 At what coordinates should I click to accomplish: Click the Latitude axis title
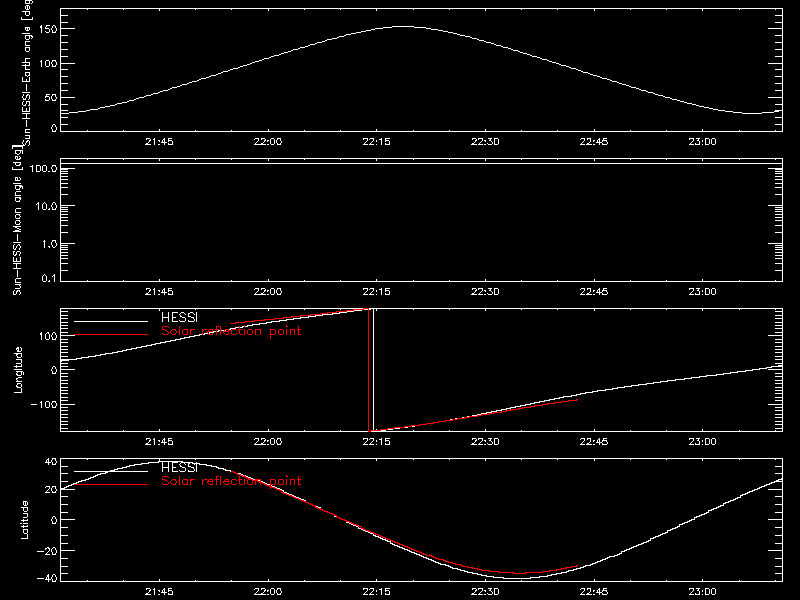click(x=24, y=520)
